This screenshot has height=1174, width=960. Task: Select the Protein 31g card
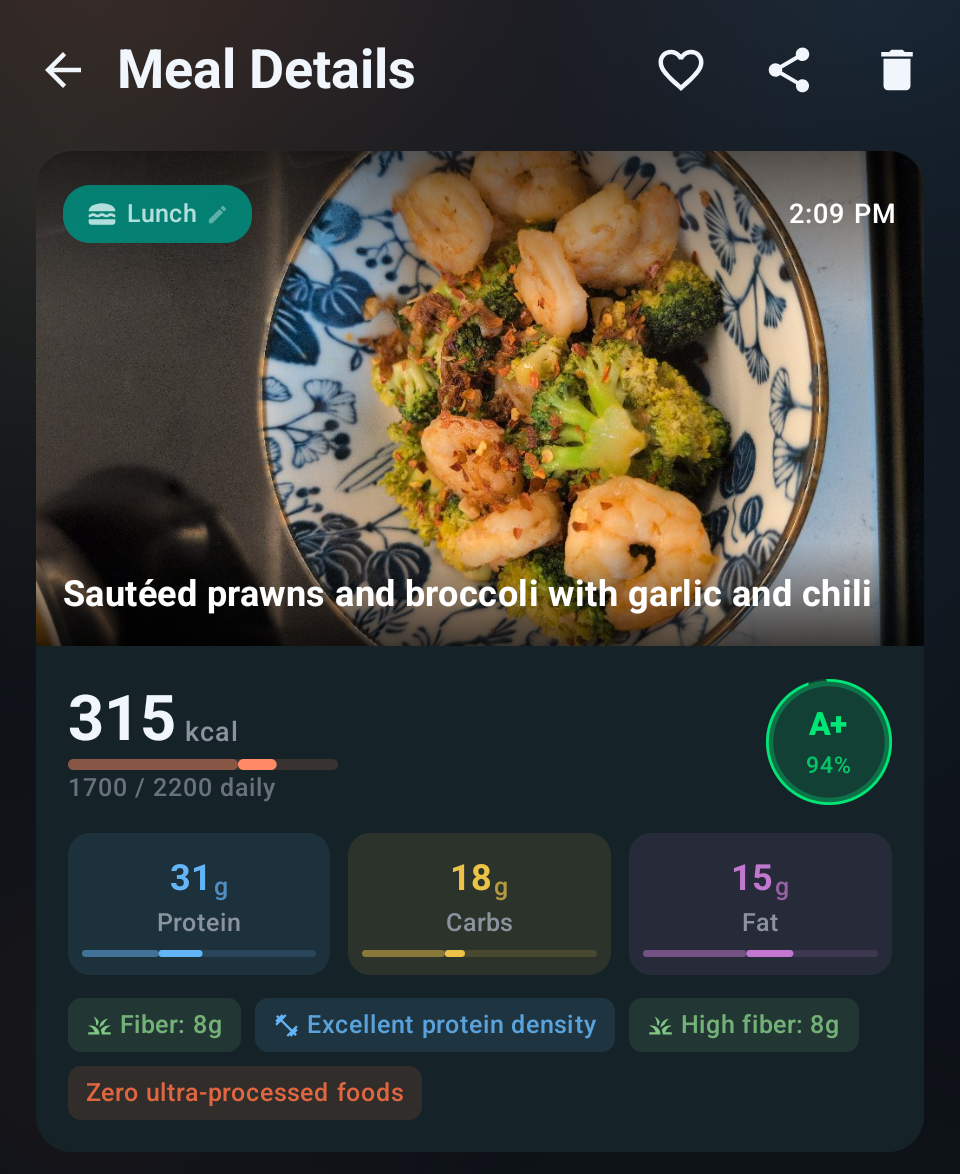pyautogui.click(x=199, y=903)
